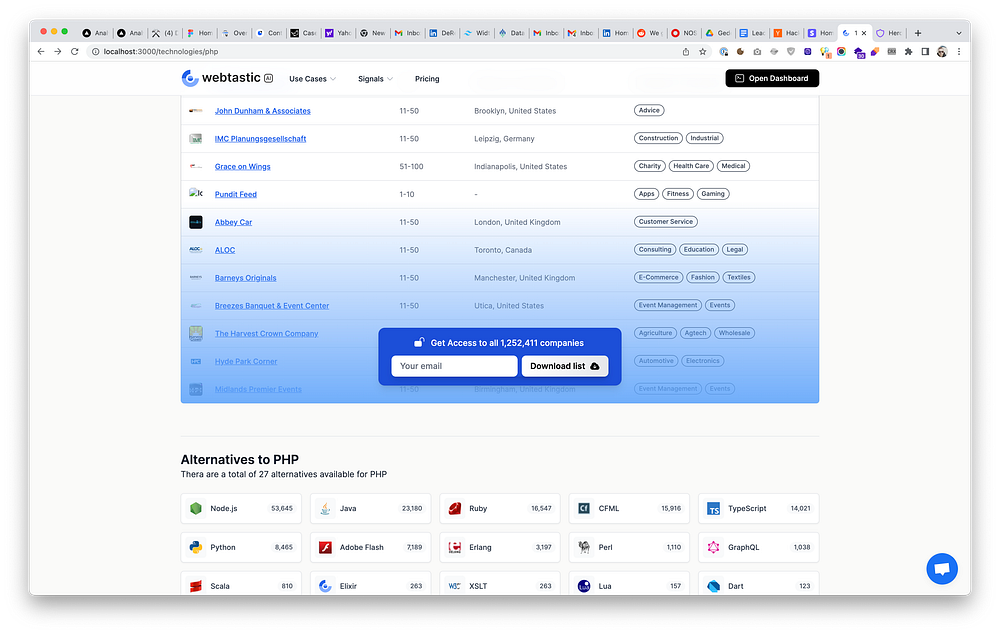
Task: Click the Health Care tag
Action: [691, 166]
